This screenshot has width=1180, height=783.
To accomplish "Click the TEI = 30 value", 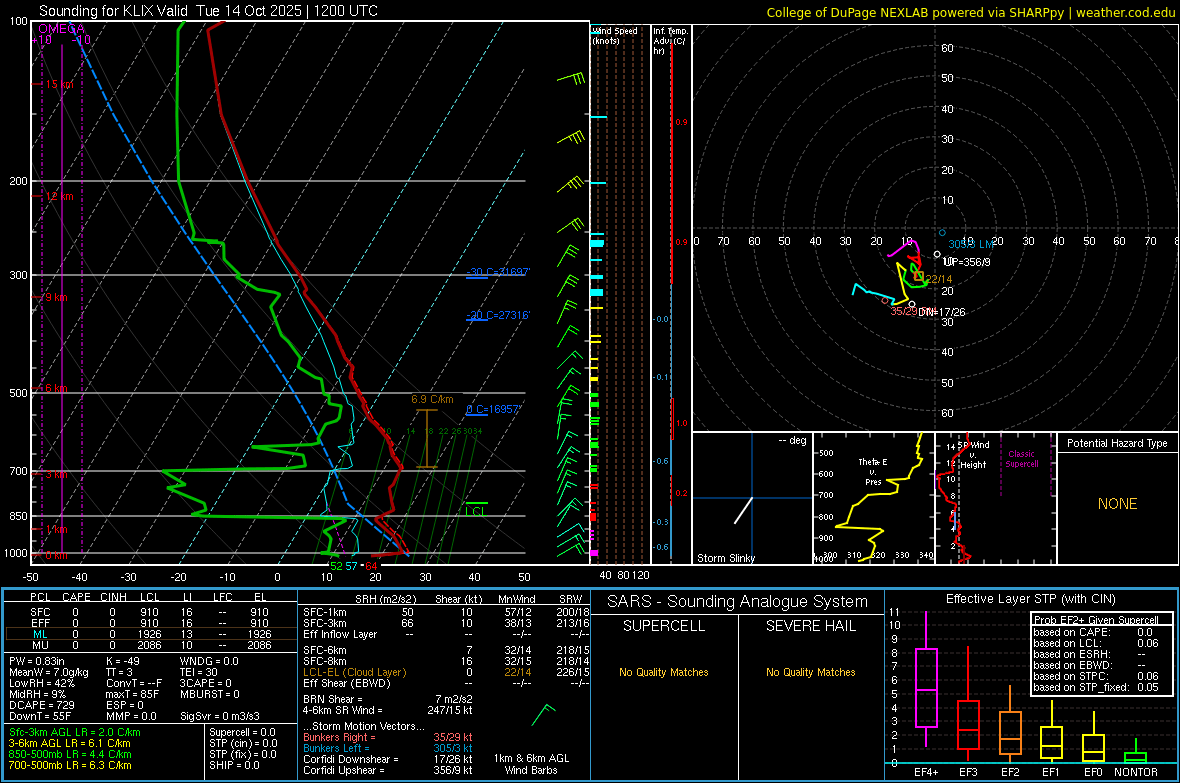I will pyautogui.click(x=199, y=672).
